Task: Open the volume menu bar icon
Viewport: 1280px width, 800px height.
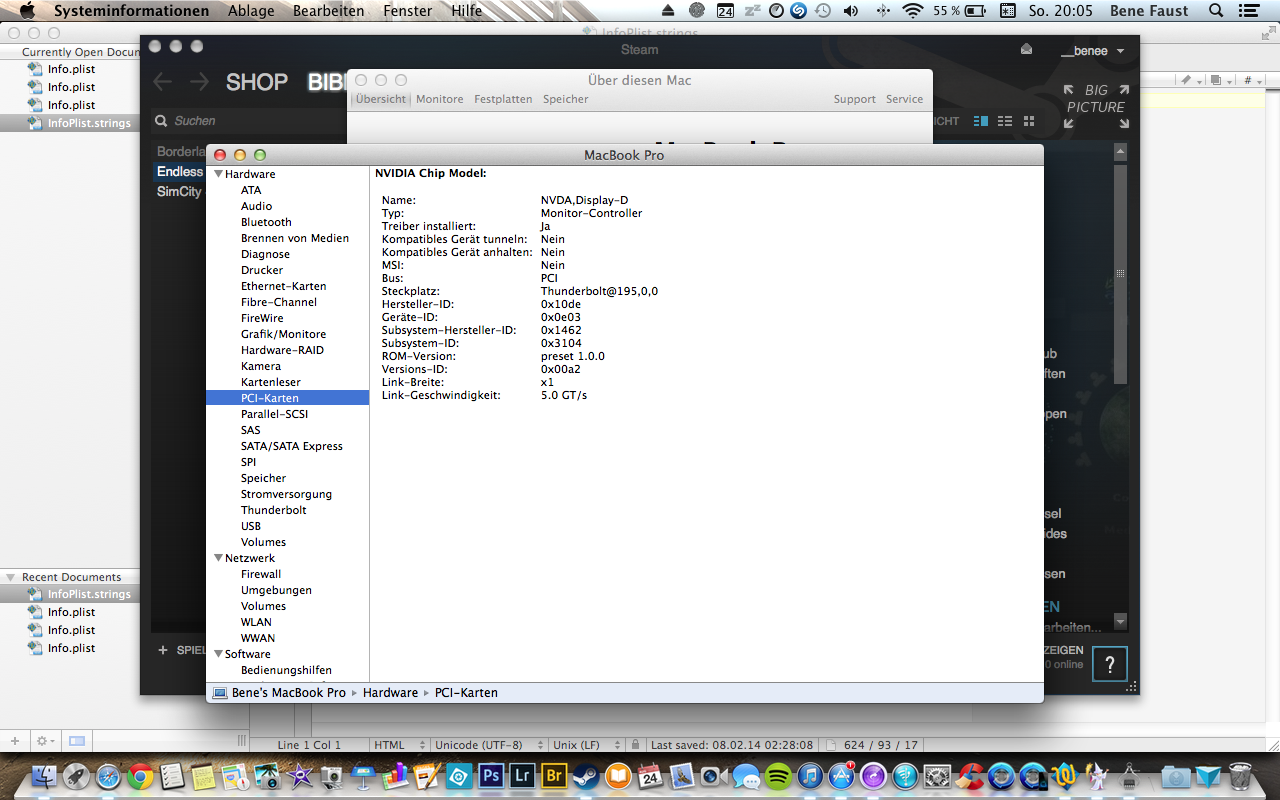Action: pyautogui.click(x=851, y=11)
